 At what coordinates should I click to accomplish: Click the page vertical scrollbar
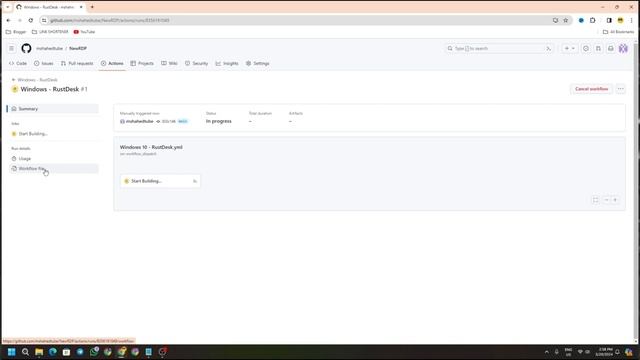click(x=635, y=192)
